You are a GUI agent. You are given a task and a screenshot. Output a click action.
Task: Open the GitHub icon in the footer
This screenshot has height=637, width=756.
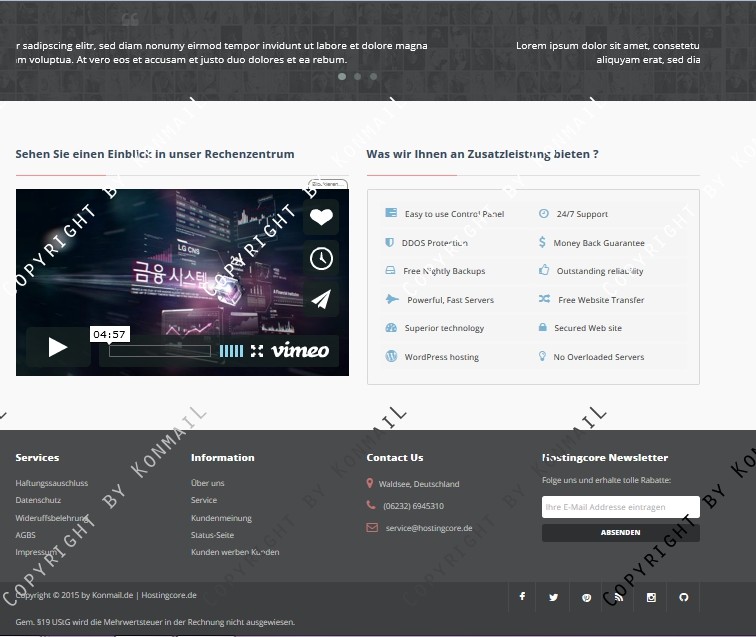pyautogui.click(x=684, y=597)
